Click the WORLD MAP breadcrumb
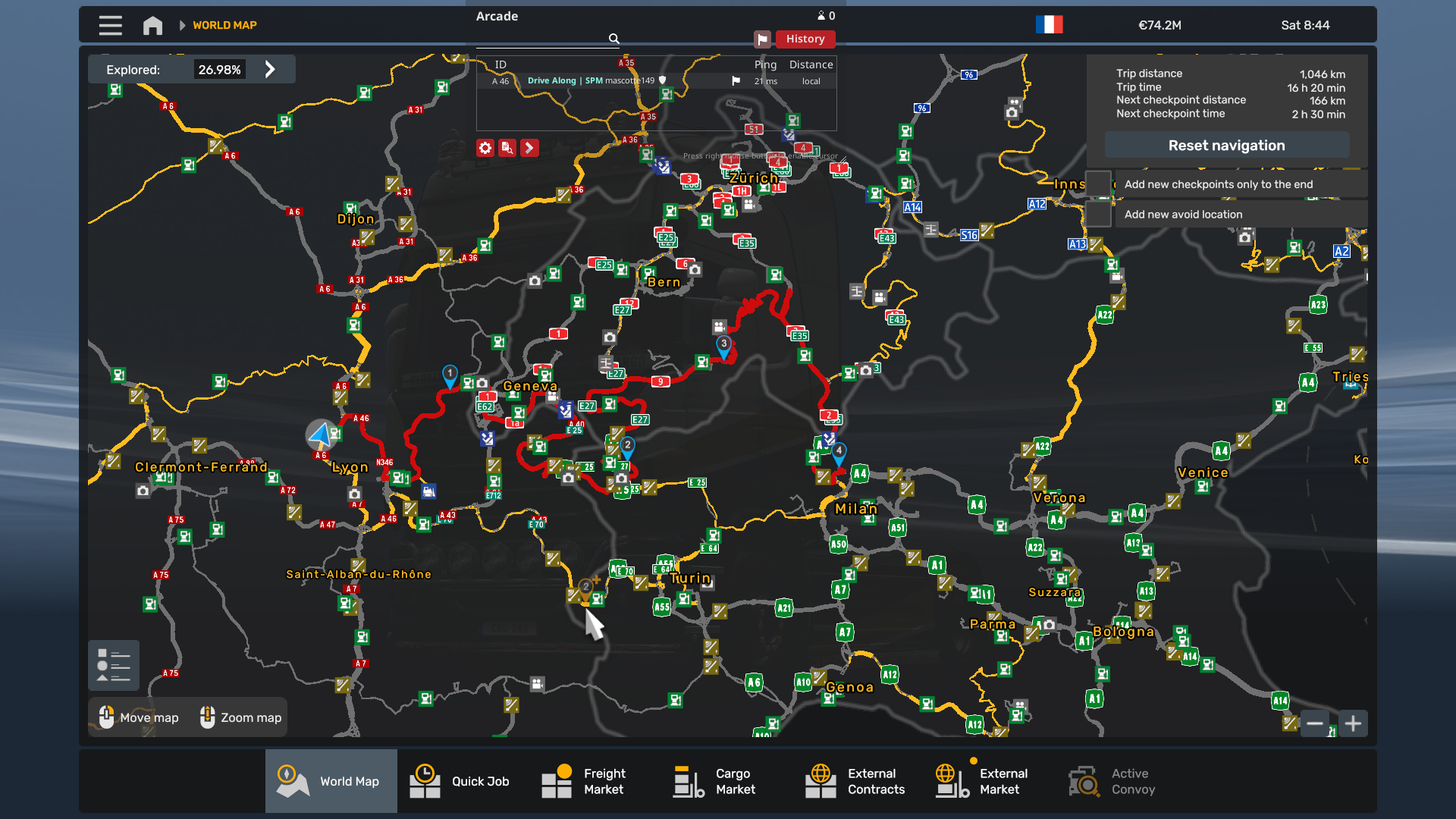Screen dimensions: 1456x819 click(224, 25)
